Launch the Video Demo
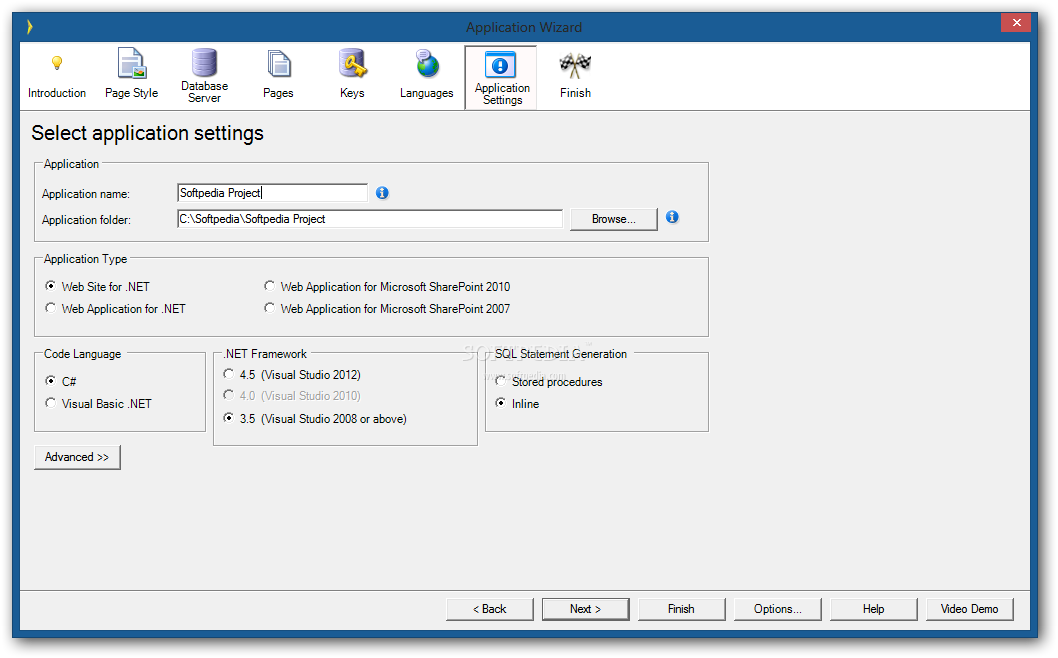This screenshot has width=1058, height=658. click(x=970, y=609)
